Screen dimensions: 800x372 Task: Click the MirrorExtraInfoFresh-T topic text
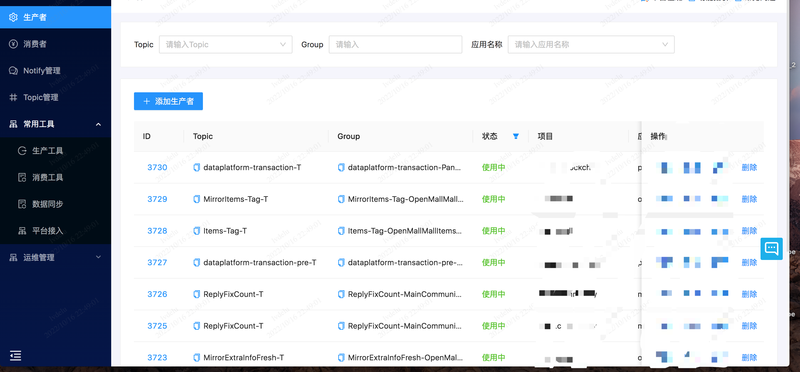tap(244, 358)
